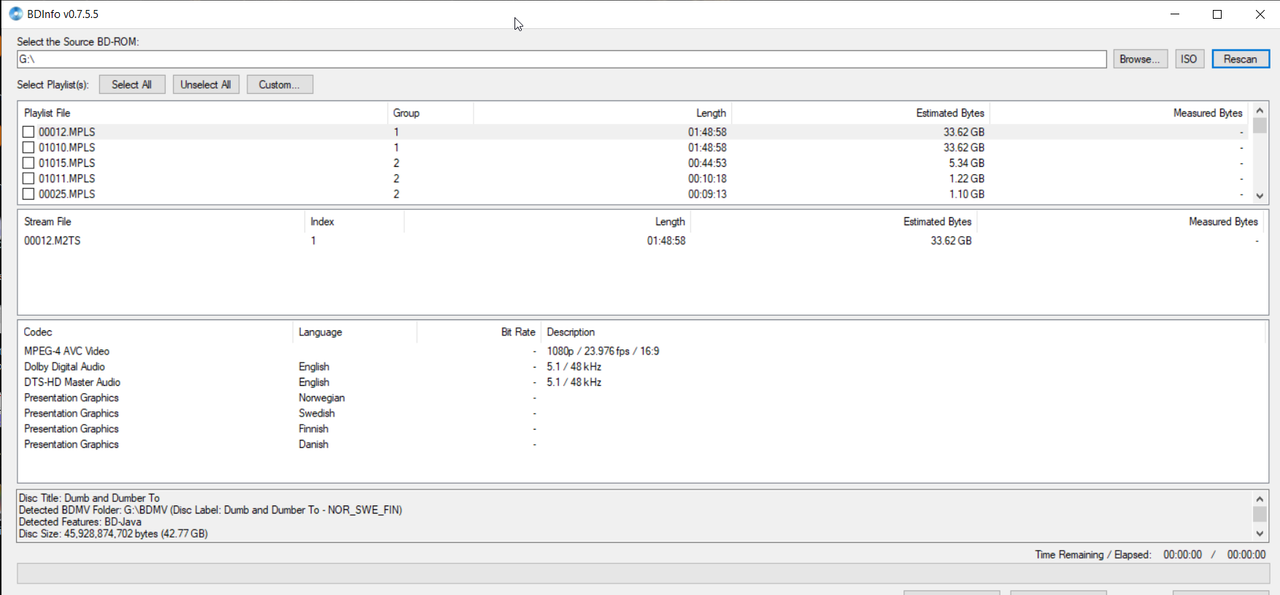Screen dimensions: 1280x595
Task: Select the Norwegian Presentation Graphics row
Action: tap(641, 398)
